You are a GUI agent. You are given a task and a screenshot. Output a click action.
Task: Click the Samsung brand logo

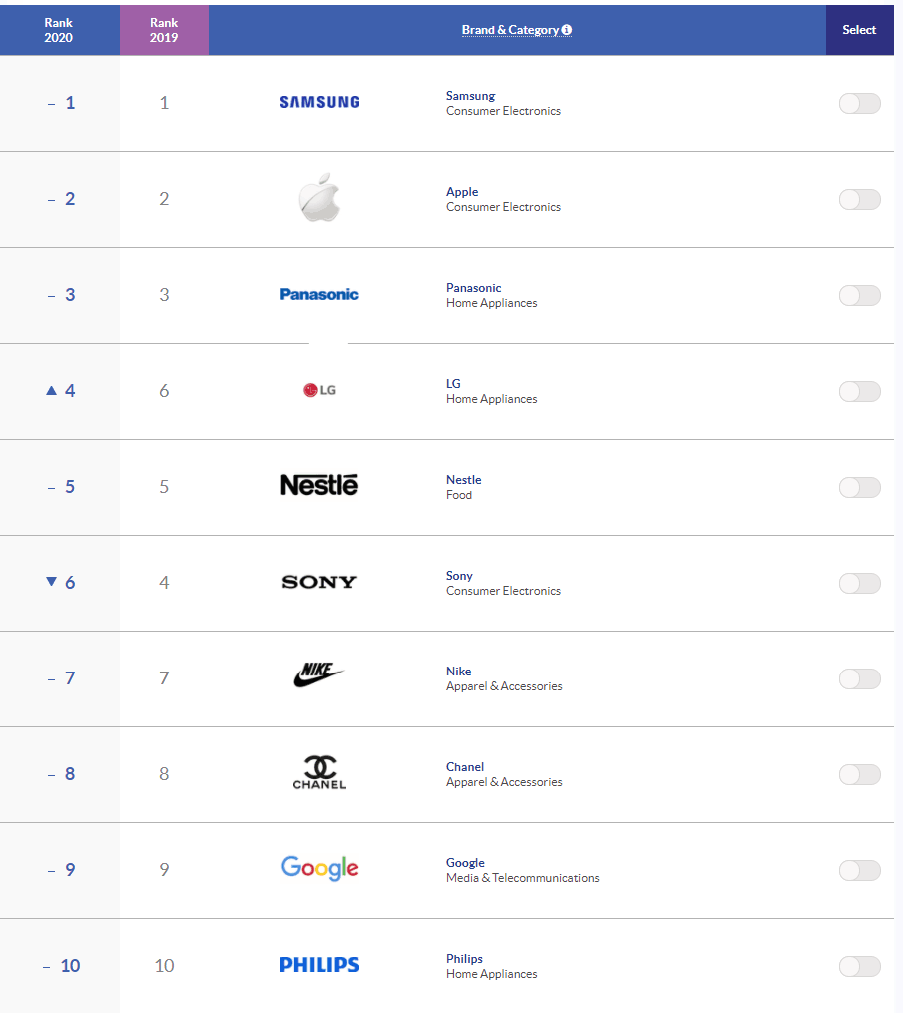[x=319, y=102]
